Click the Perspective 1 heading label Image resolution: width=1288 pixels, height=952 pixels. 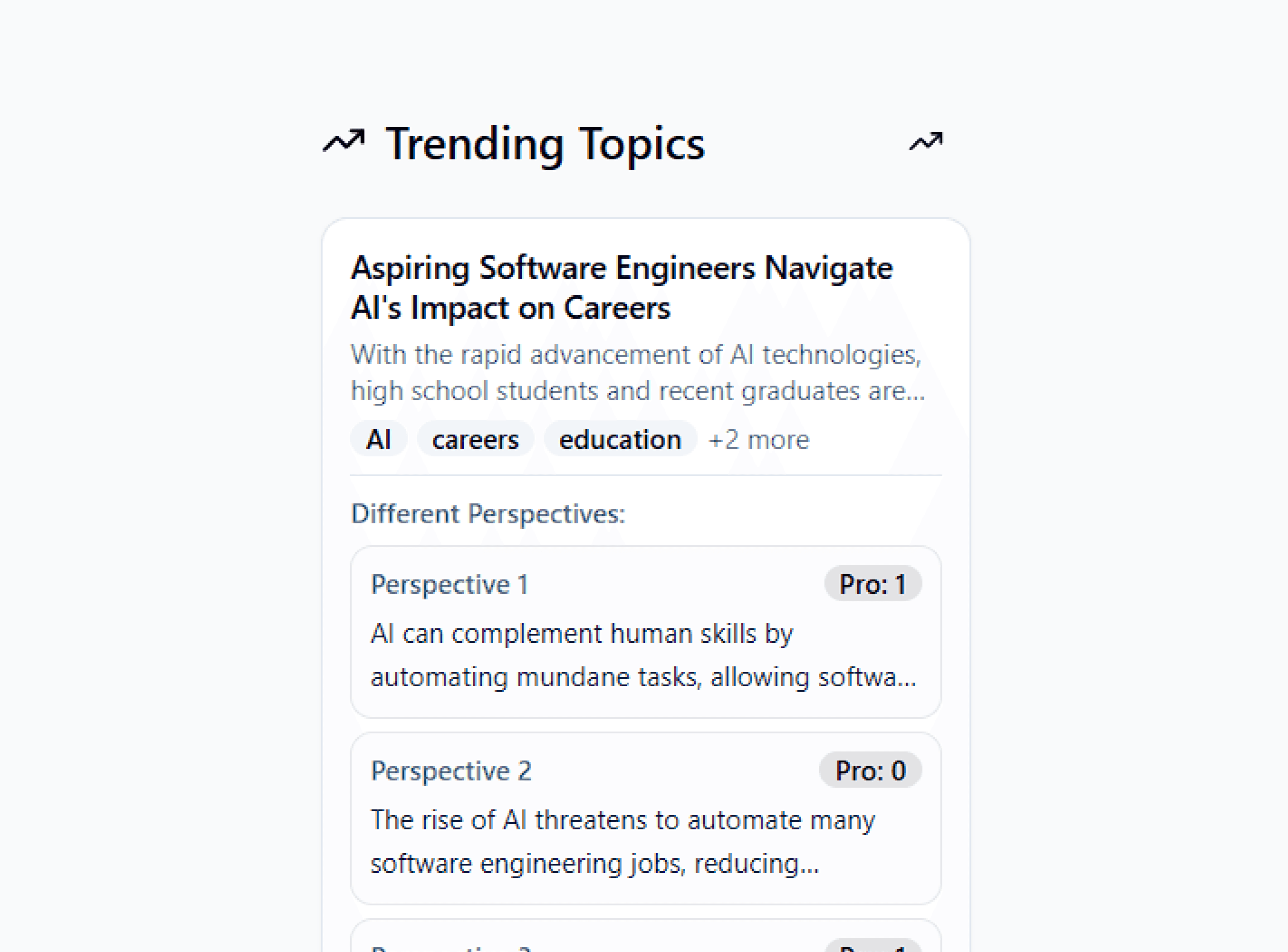pos(450,584)
